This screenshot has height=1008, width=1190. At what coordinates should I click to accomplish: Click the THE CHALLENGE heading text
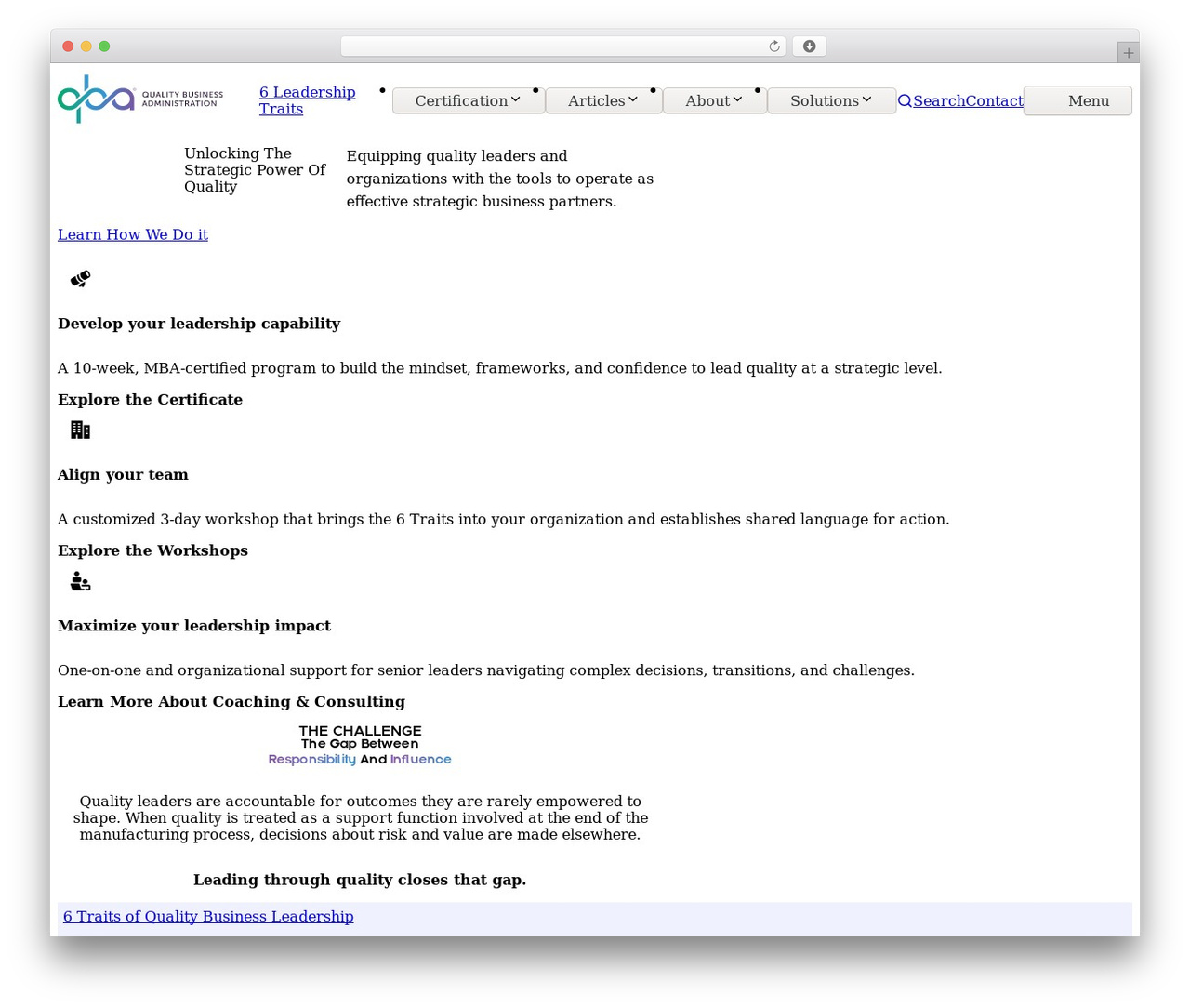tap(360, 731)
